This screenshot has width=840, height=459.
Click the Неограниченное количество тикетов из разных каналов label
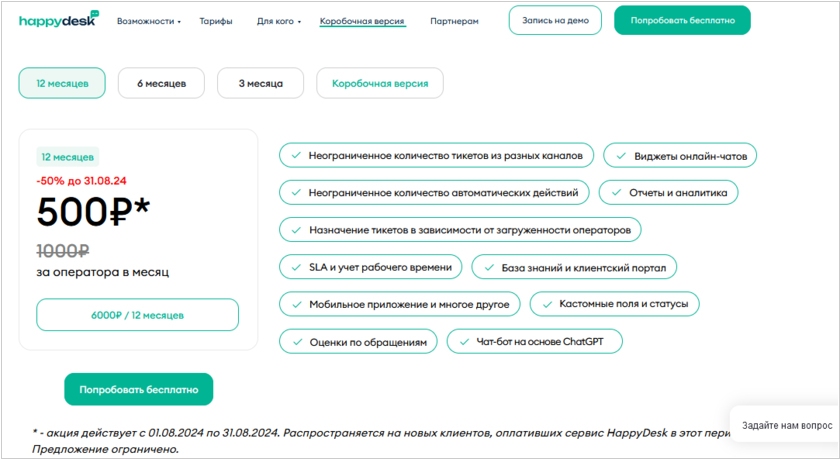click(445, 156)
